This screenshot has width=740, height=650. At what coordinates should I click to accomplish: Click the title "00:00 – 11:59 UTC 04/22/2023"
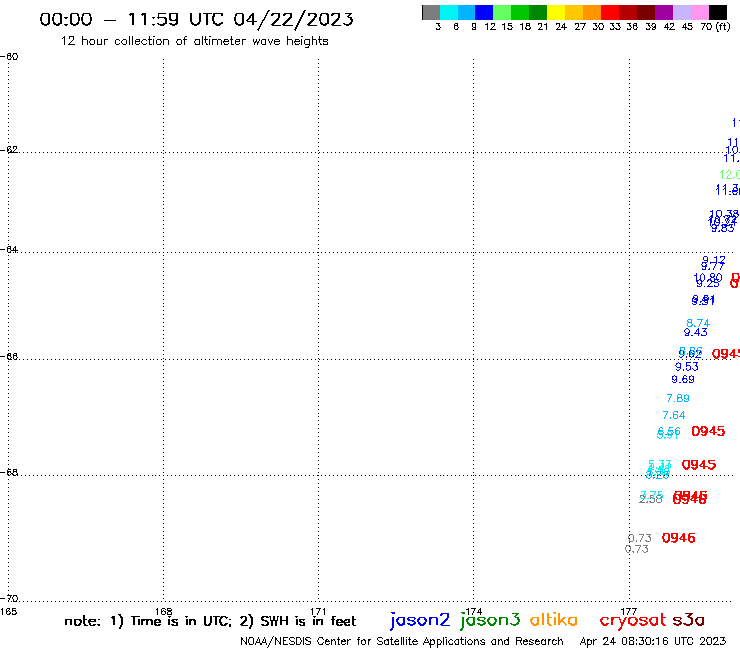pos(196,19)
